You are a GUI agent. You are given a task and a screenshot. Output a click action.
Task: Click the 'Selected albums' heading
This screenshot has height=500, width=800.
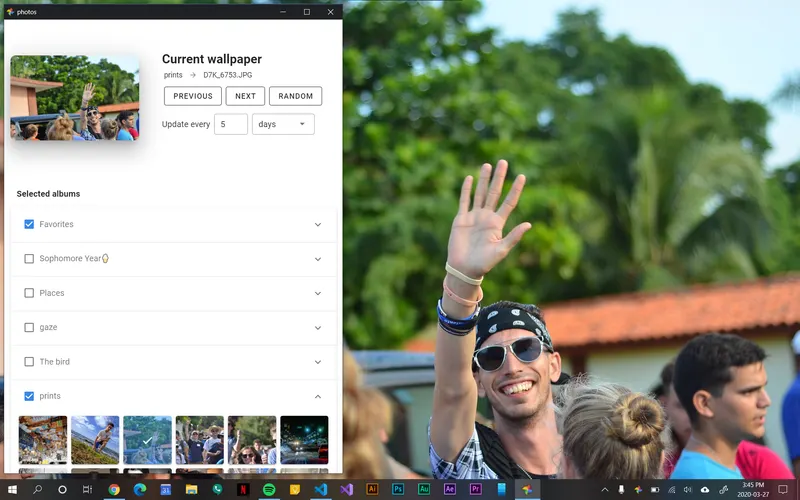(x=48, y=194)
